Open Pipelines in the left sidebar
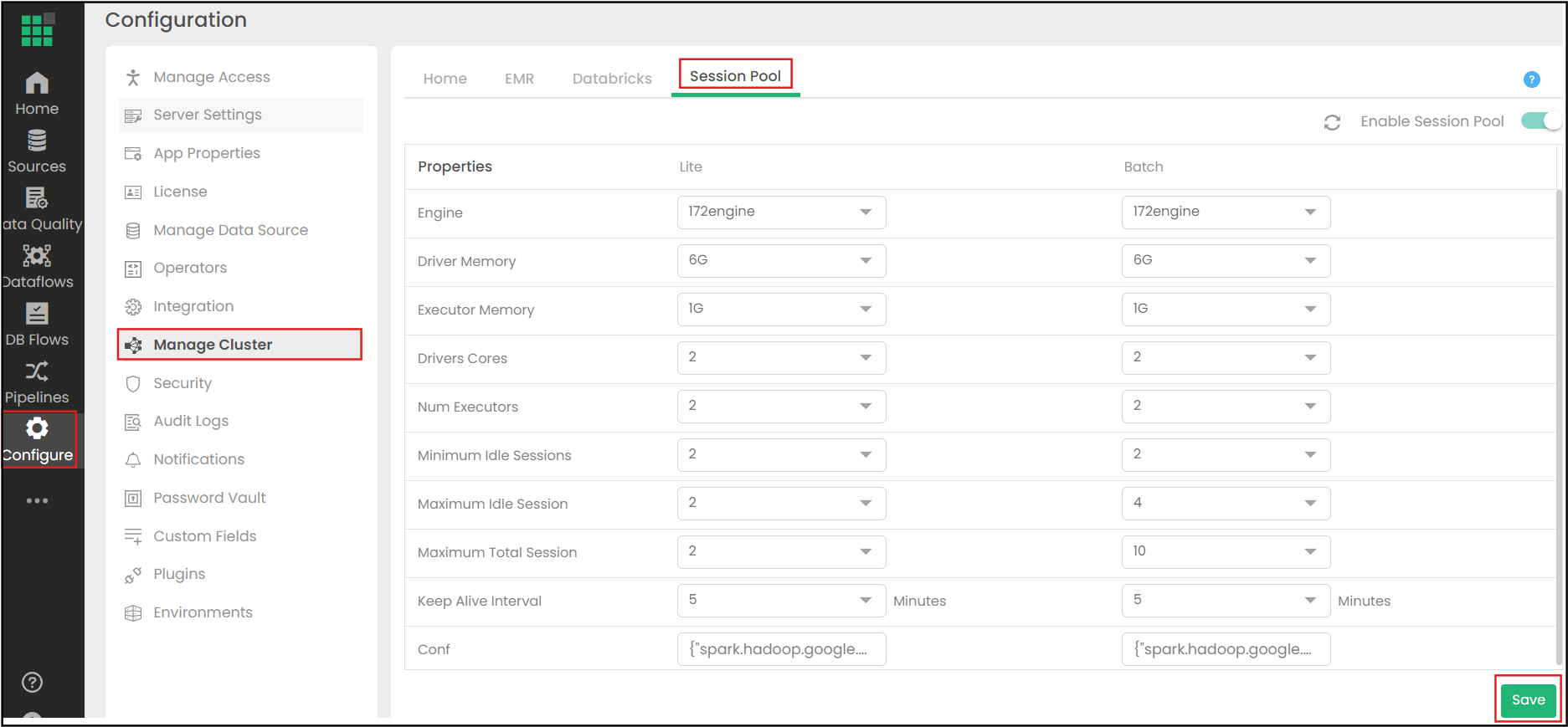This screenshot has height=727, width=1568. (x=37, y=382)
